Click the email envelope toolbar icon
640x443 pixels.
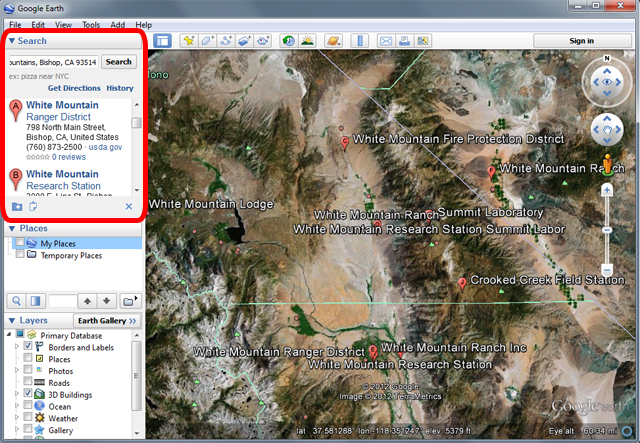(386, 41)
